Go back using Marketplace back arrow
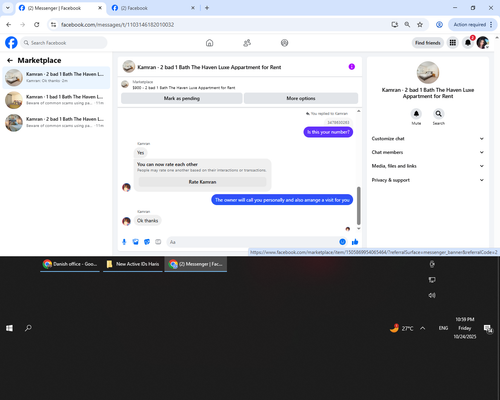The height and width of the screenshot is (400, 500). [x=10, y=60]
